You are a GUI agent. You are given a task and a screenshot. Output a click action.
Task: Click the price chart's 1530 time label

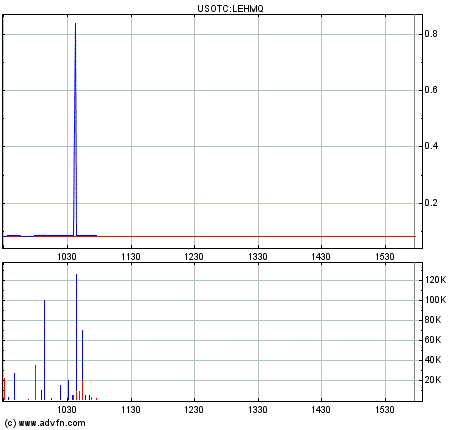click(385, 257)
